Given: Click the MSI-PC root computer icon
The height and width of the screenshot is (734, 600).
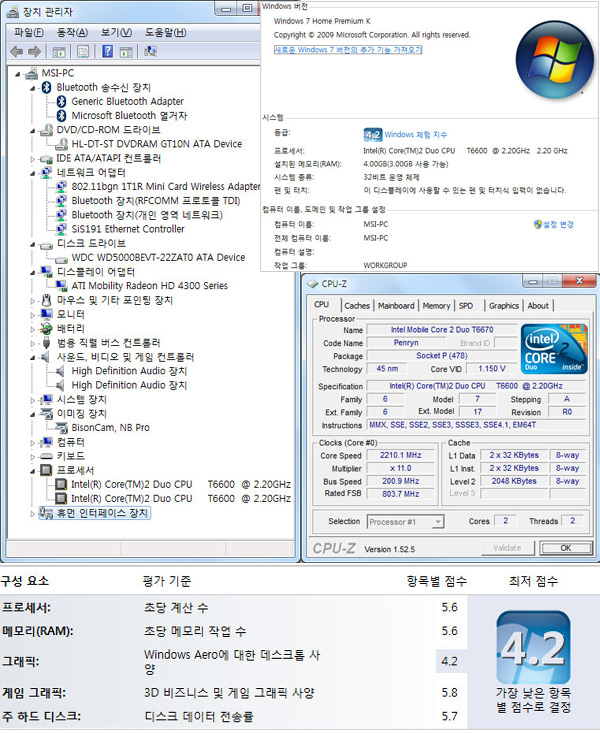Looking at the screenshot, I should (31, 73).
